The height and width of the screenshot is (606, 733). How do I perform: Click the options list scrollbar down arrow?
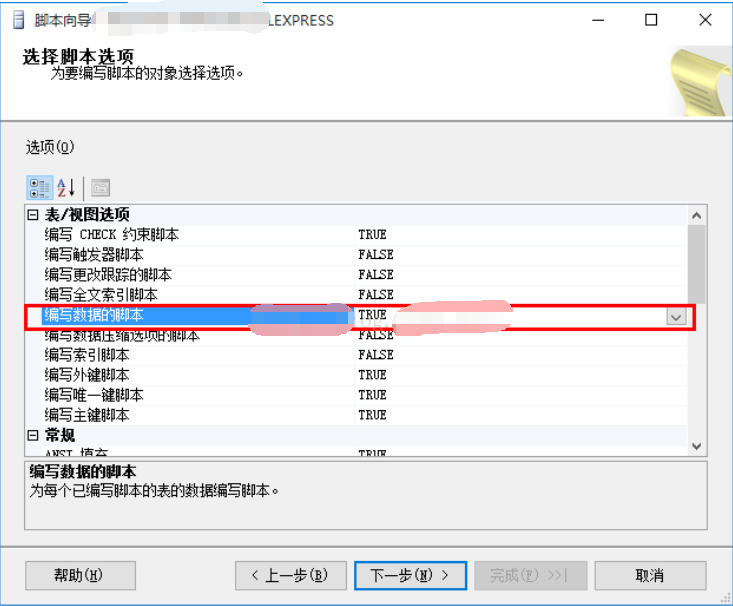click(x=697, y=446)
